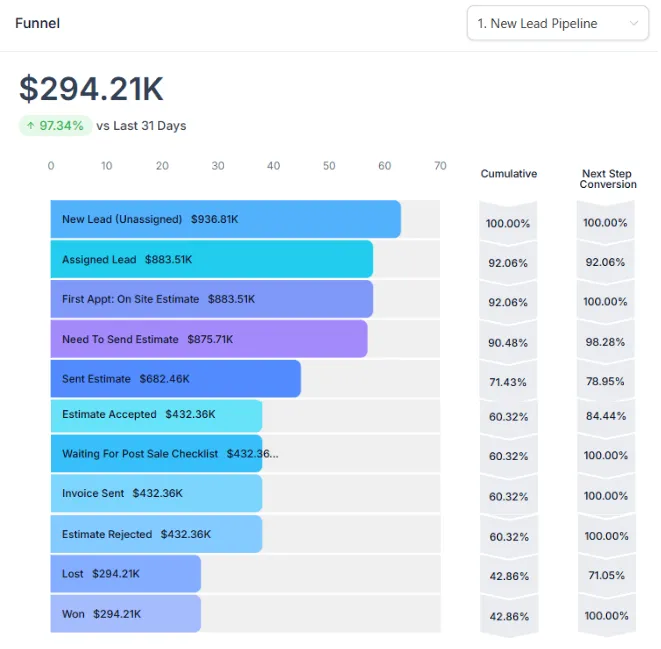This screenshot has width=661, height=649.
Task: Click the Sent Estimate funnel bar
Action: [175, 379]
